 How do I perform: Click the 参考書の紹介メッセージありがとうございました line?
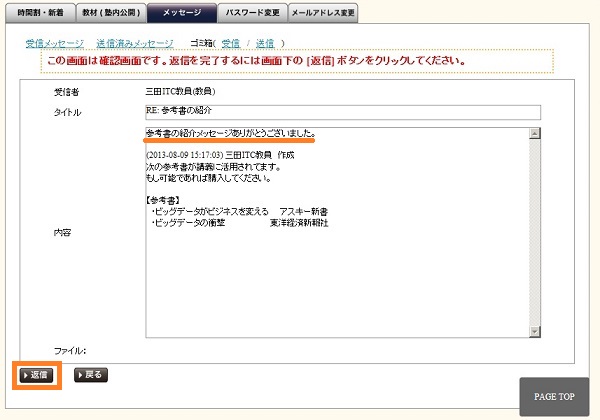(x=230, y=133)
